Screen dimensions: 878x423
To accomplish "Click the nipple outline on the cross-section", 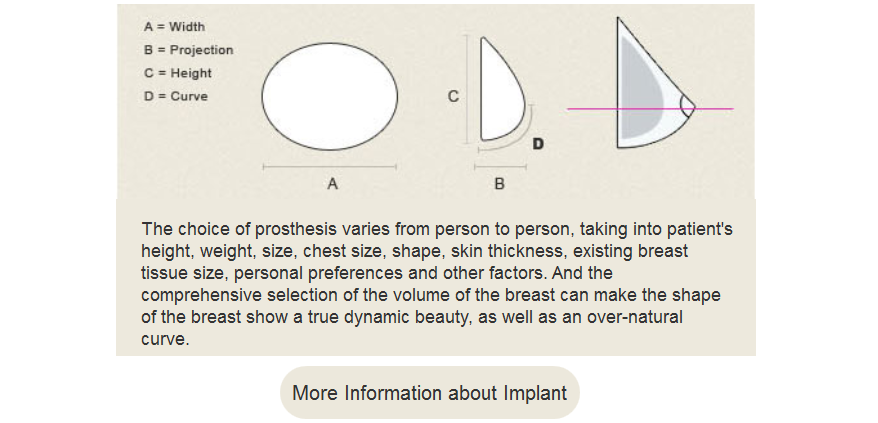I will [x=687, y=106].
